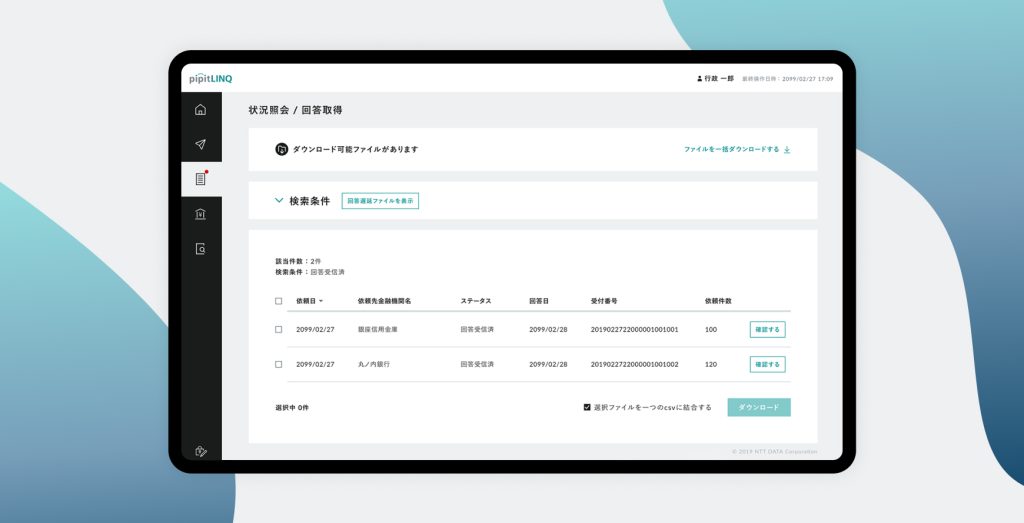Click the edit icon at sidebar bottom
Image resolution: width=1024 pixels, height=523 pixels.
click(200, 451)
